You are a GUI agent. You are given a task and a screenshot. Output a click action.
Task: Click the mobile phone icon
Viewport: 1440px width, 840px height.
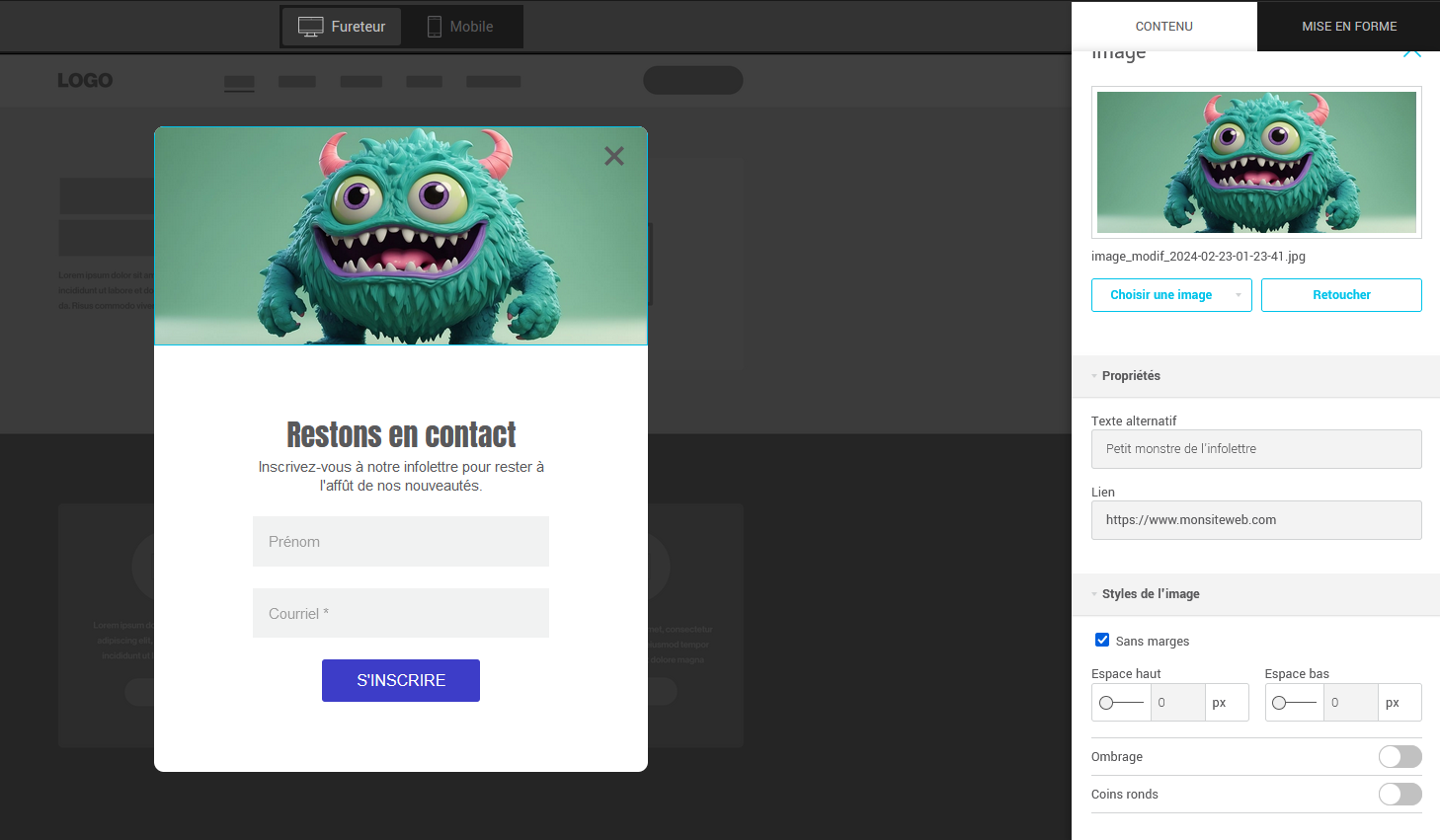434,27
